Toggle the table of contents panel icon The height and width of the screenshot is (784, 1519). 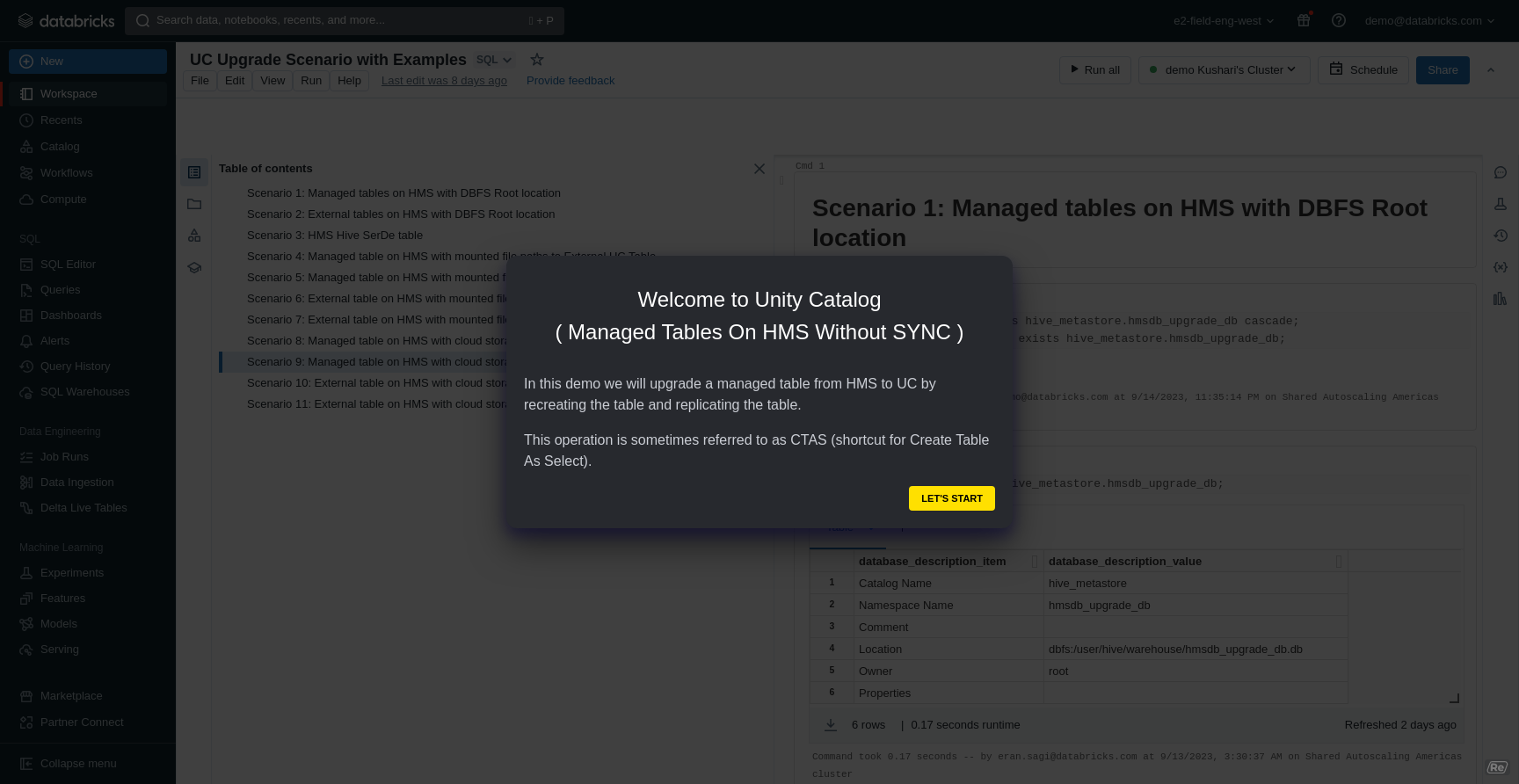coord(194,172)
